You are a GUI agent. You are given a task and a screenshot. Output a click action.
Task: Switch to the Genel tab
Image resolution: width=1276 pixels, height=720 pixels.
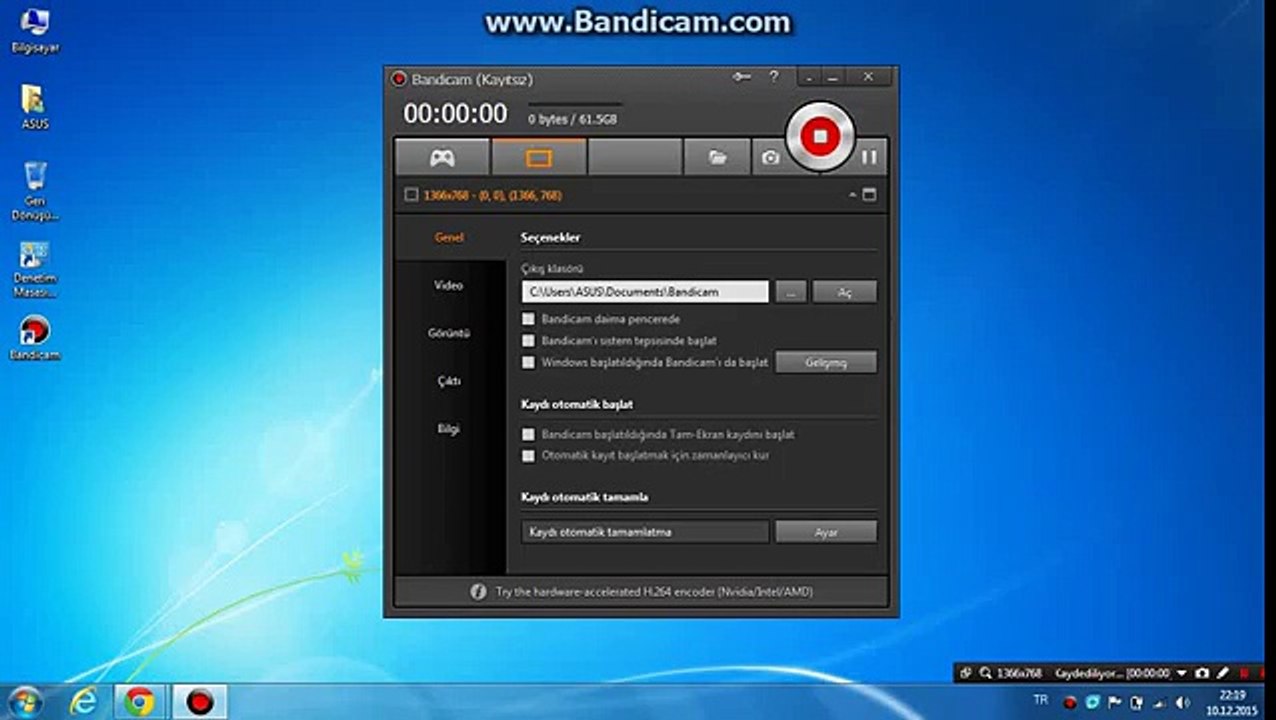coord(449,237)
